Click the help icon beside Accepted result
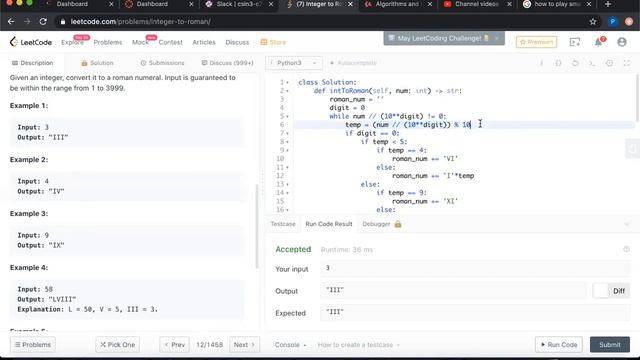This screenshot has width=640, height=360. pos(626,249)
